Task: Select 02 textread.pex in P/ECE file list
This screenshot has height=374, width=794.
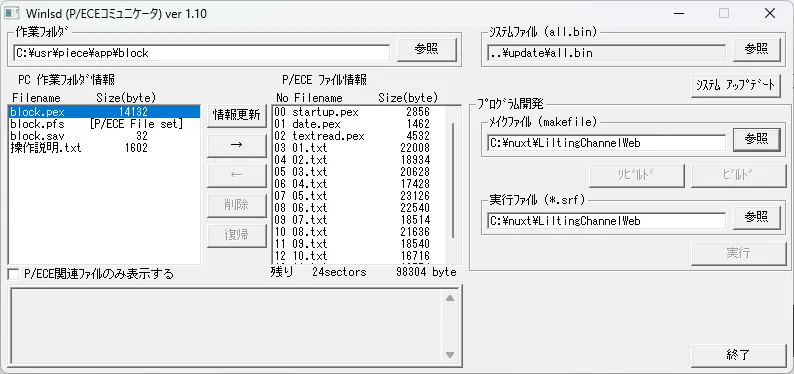Action: tap(359, 136)
